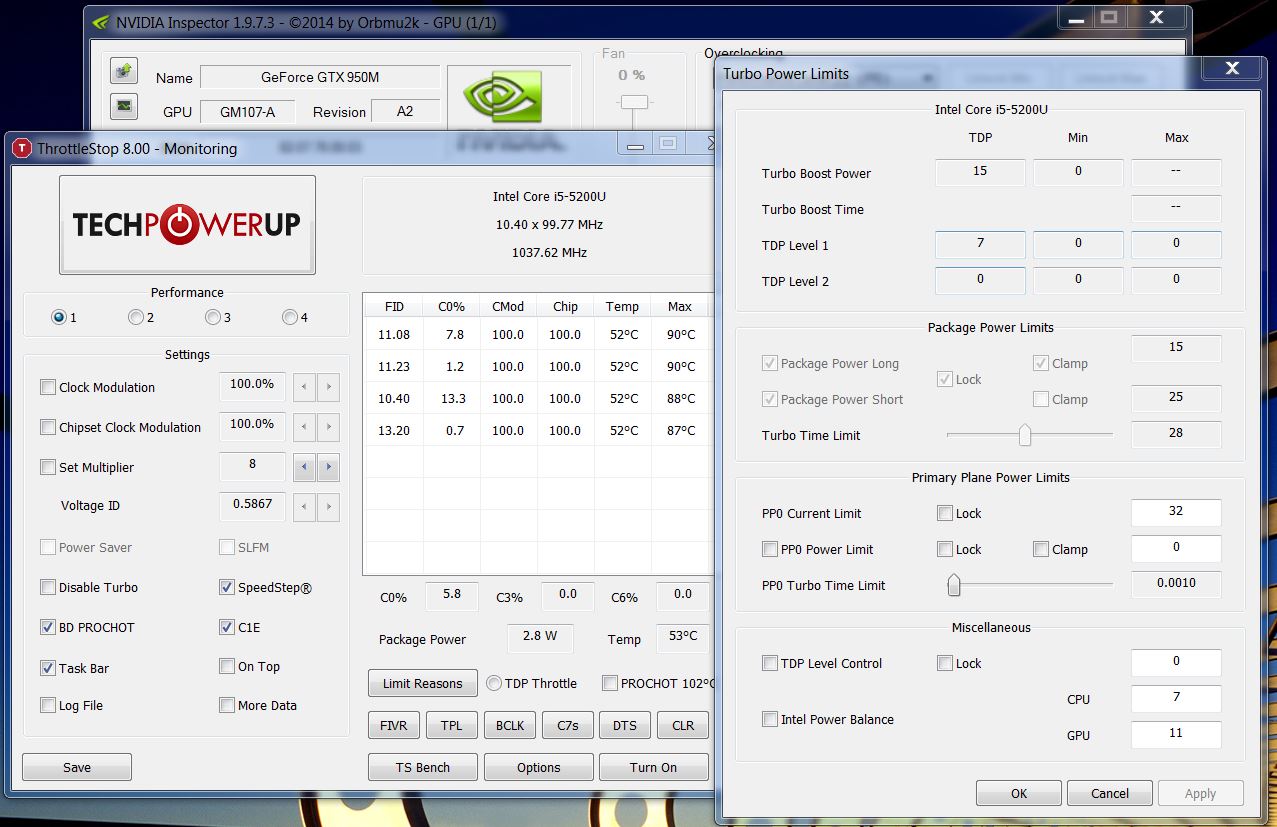Uncheck BD PROCHOT option
Screen dimensions: 1277x827
(48, 627)
